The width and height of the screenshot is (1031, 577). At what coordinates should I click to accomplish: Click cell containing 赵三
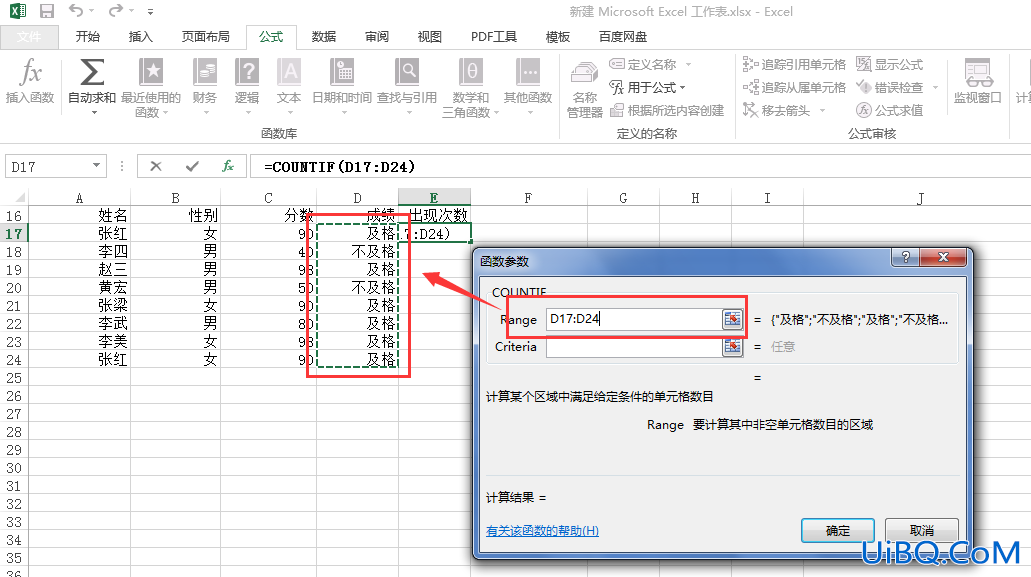tap(79, 269)
